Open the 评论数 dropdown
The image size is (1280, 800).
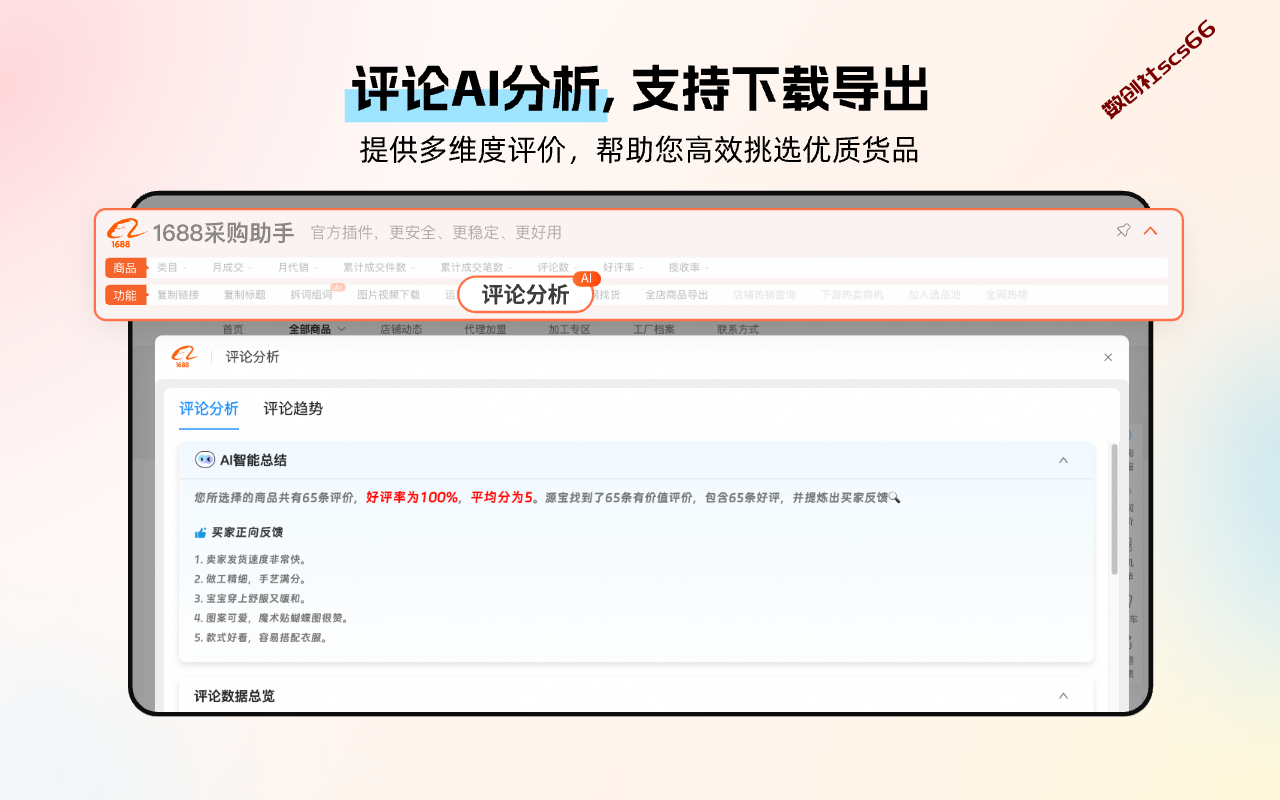click(556, 268)
